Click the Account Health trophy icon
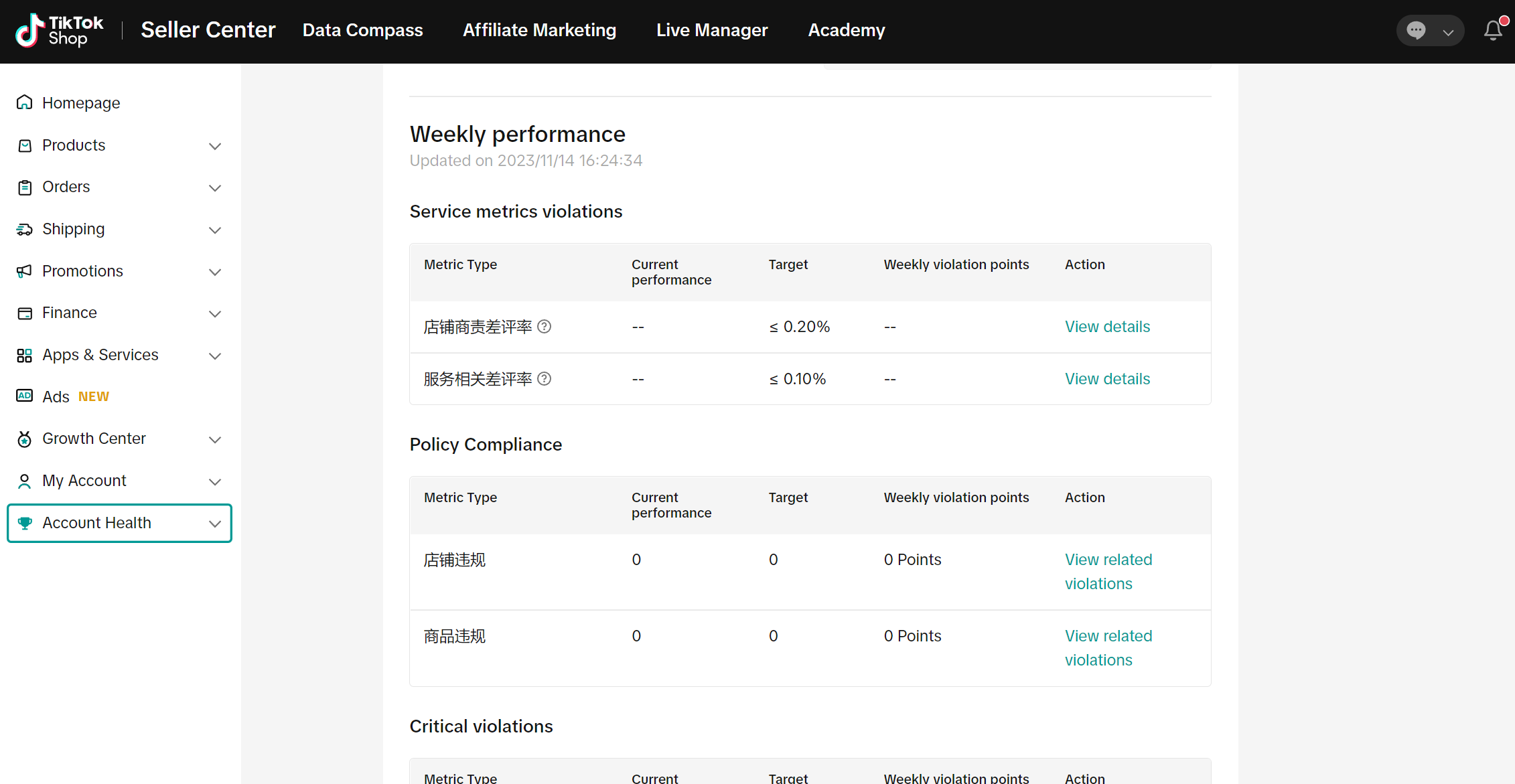Viewport: 1515px width, 784px height. click(x=25, y=523)
